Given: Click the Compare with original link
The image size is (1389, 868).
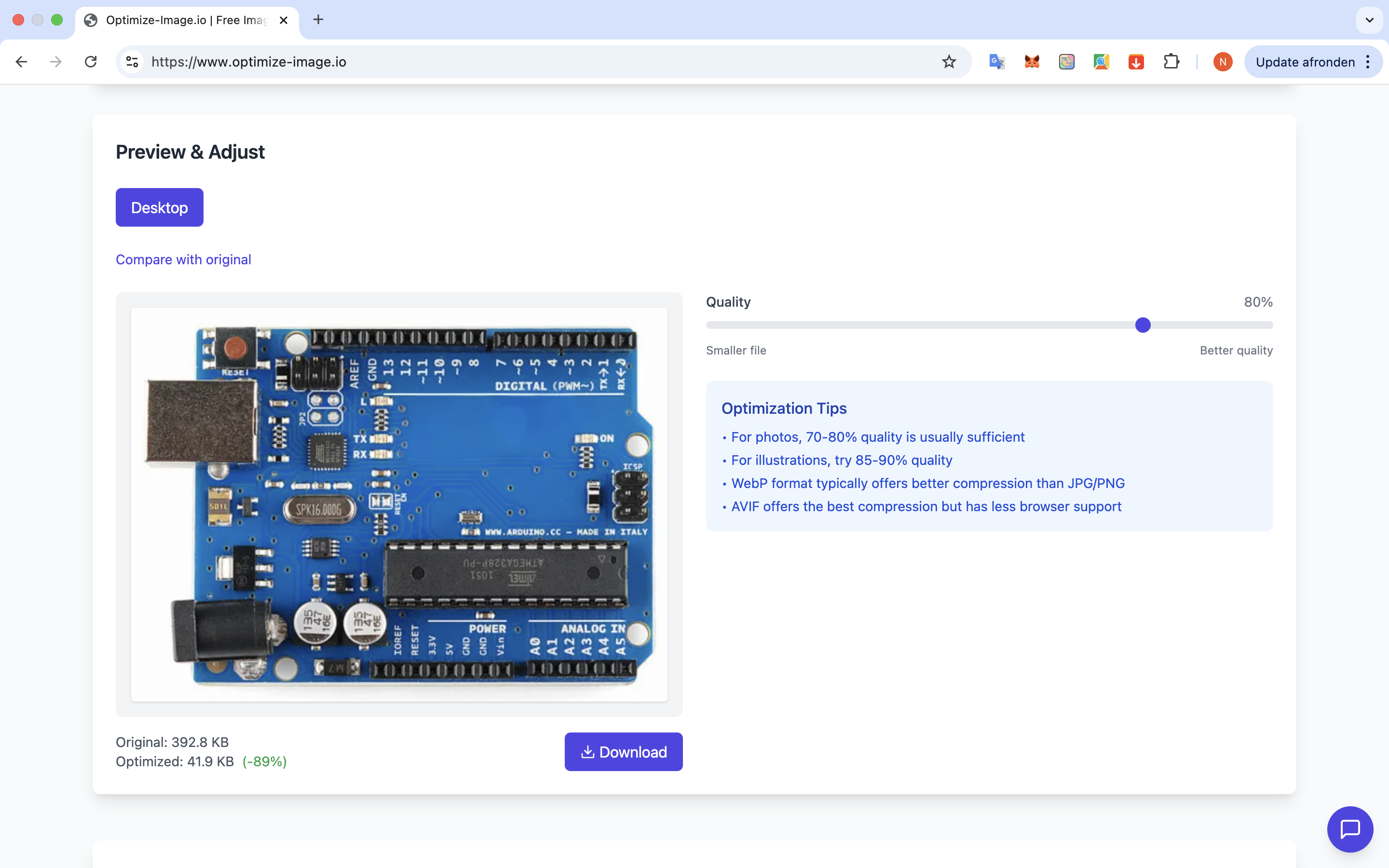Looking at the screenshot, I should pos(183,259).
